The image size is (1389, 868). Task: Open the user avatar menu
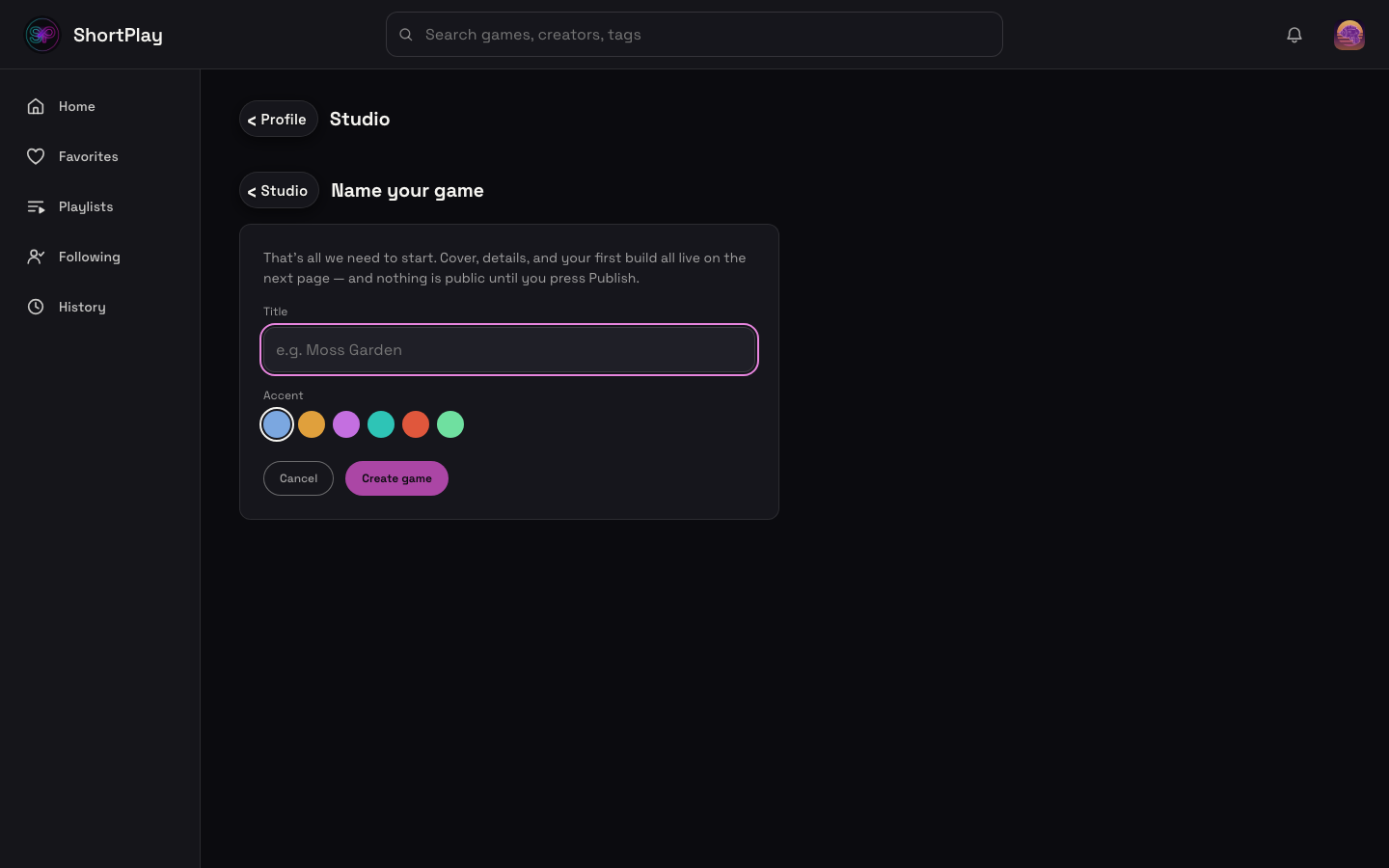click(1349, 35)
